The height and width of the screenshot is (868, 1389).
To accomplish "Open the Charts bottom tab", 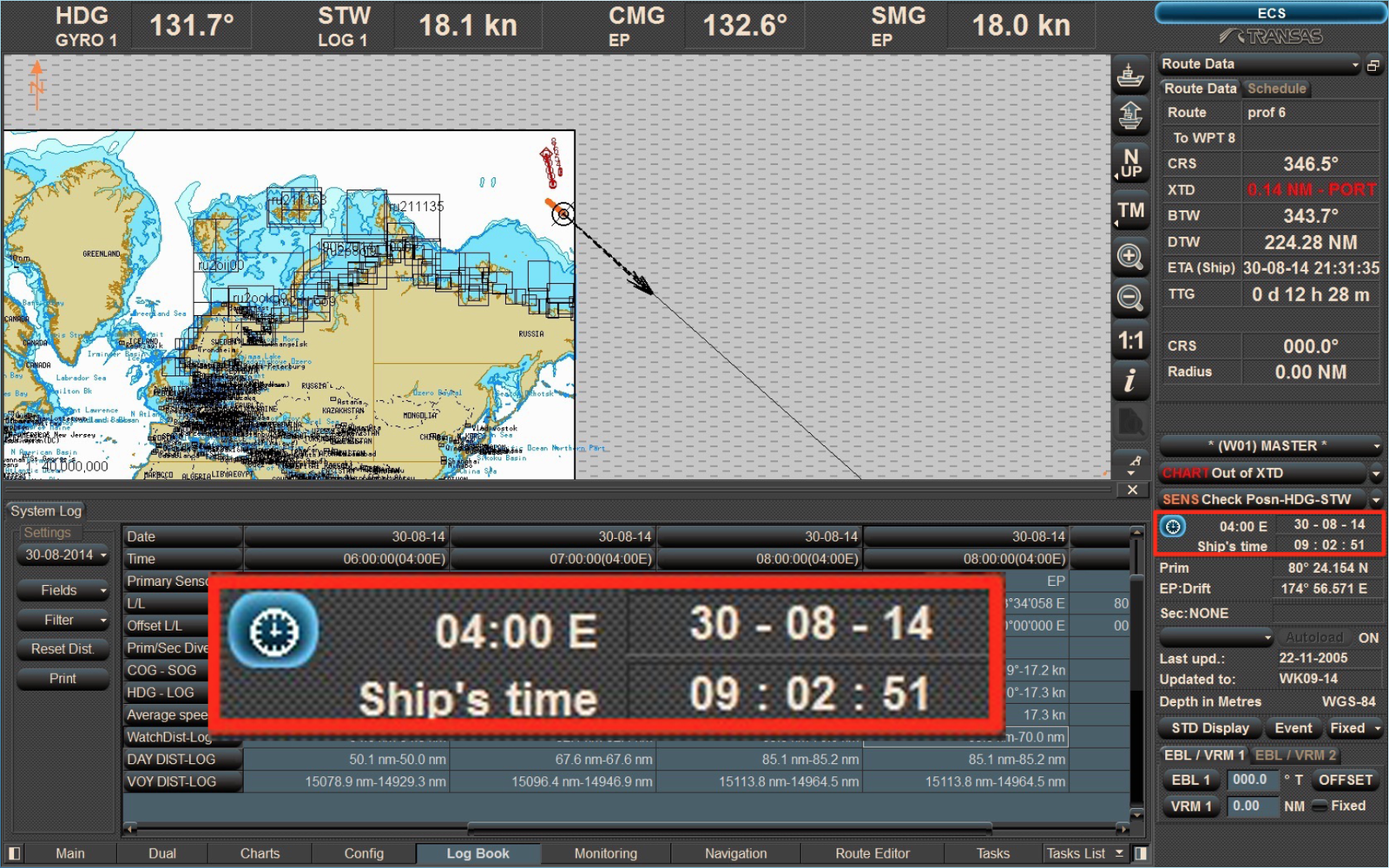I will (260, 853).
